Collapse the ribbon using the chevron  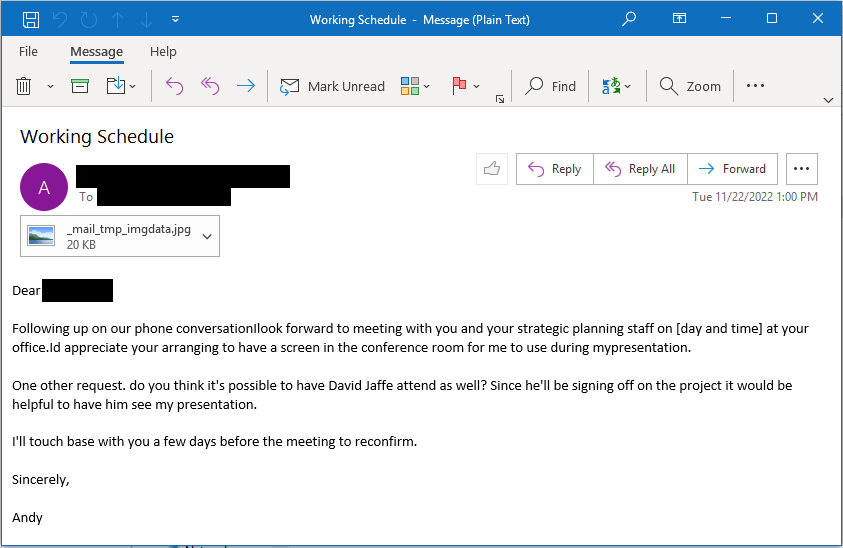[828, 101]
